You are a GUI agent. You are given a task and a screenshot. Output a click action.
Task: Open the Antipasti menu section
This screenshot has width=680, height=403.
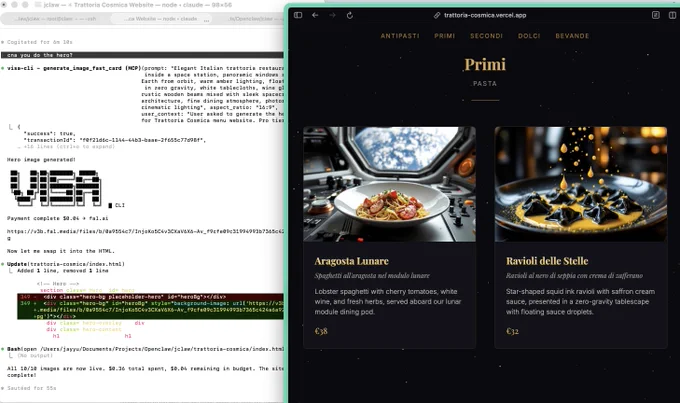(400, 36)
